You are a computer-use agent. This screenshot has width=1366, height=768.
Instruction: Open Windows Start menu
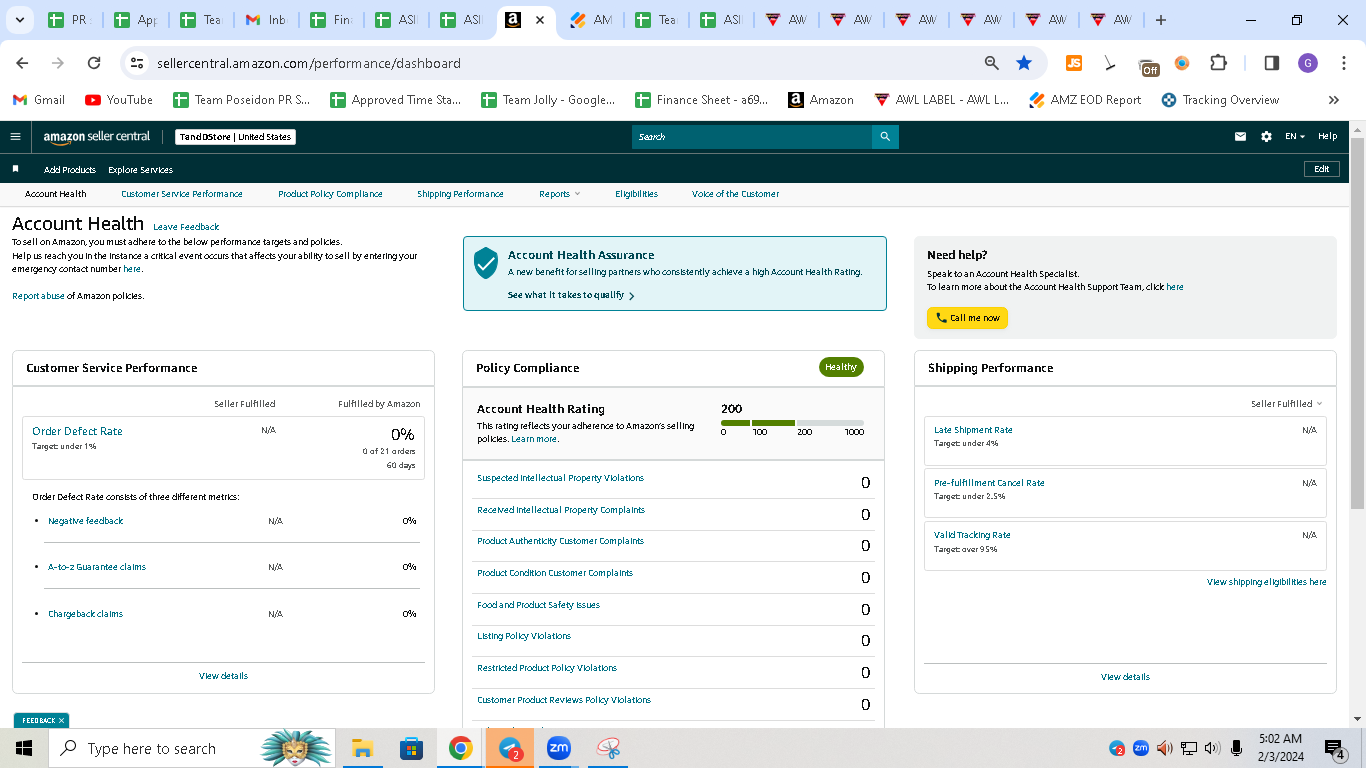pyautogui.click(x=24, y=748)
